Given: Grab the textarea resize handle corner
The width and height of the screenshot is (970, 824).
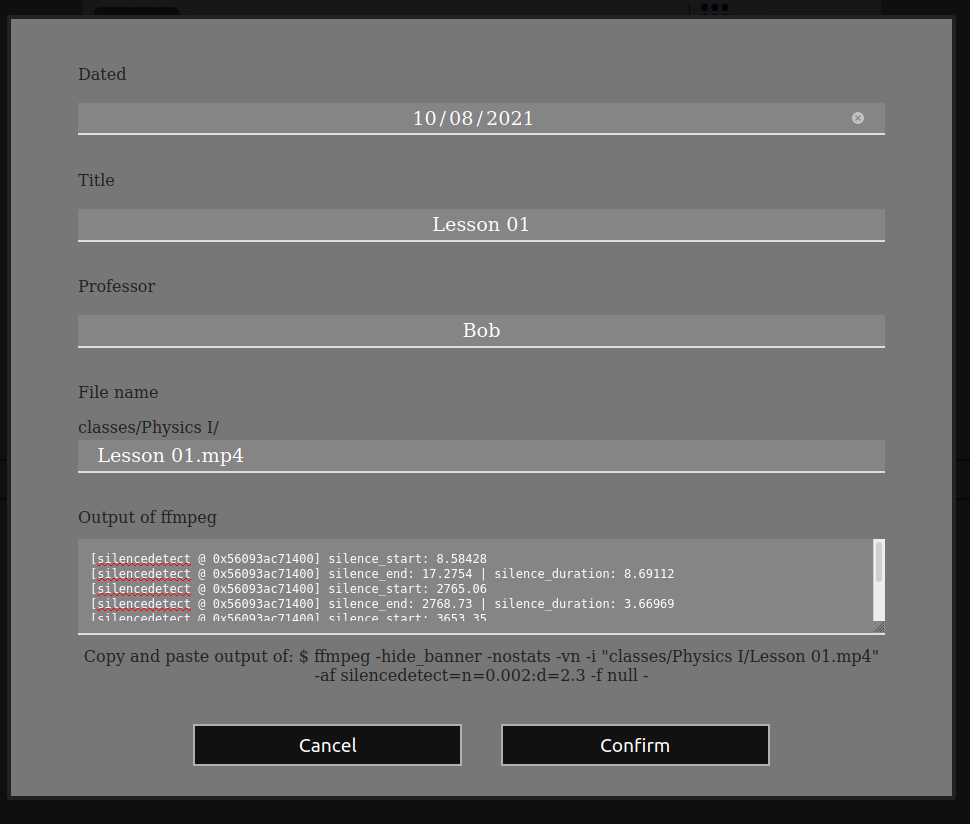Looking at the screenshot, I should [879, 628].
